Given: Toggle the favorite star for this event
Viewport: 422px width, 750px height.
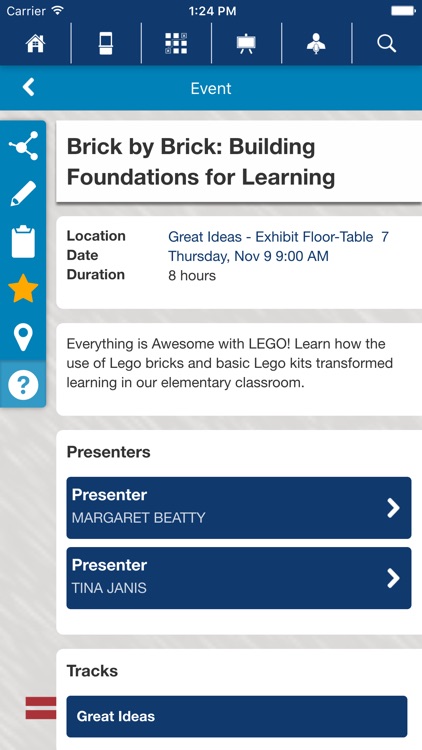Looking at the screenshot, I should tap(23, 288).
